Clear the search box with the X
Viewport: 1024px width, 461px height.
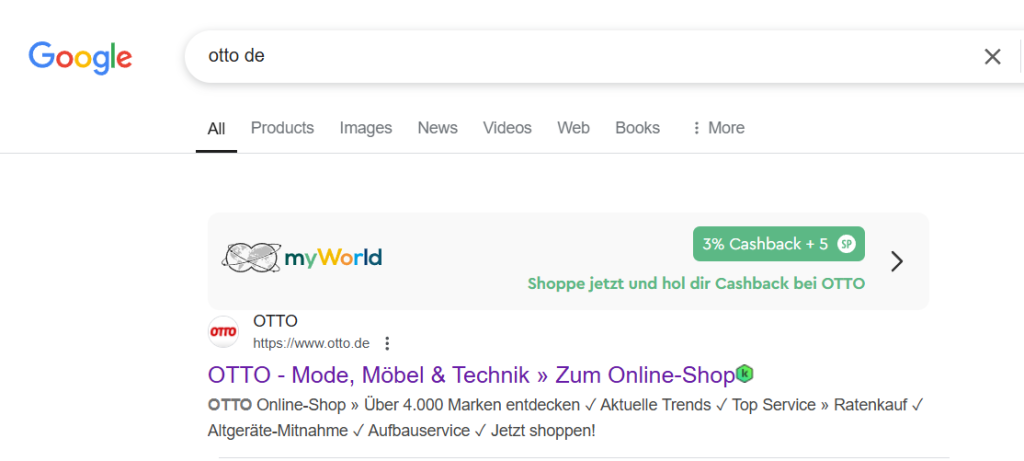(x=992, y=57)
